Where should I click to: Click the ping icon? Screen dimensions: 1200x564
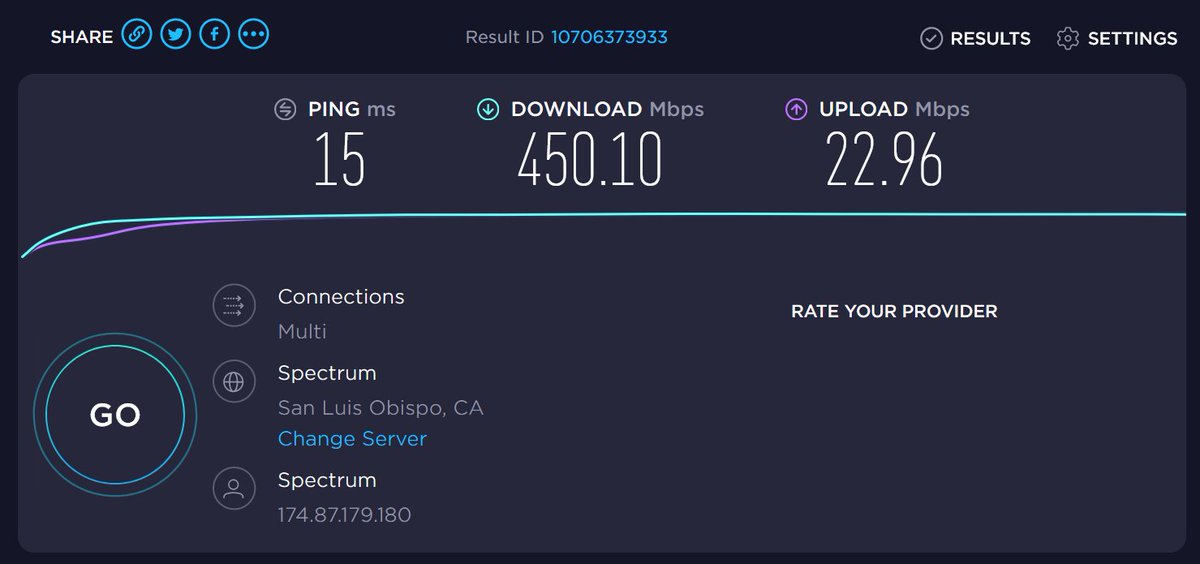285,109
